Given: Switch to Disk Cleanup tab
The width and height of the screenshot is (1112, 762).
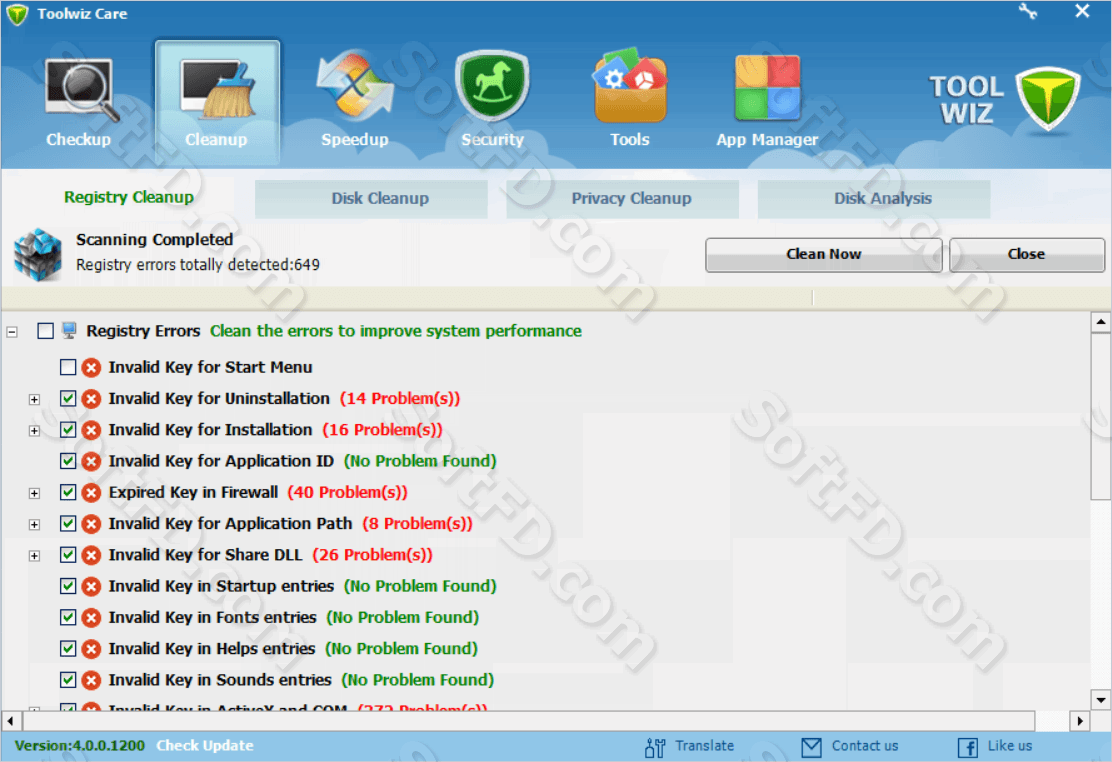Looking at the screenshot, I should (x=371, y=199).
